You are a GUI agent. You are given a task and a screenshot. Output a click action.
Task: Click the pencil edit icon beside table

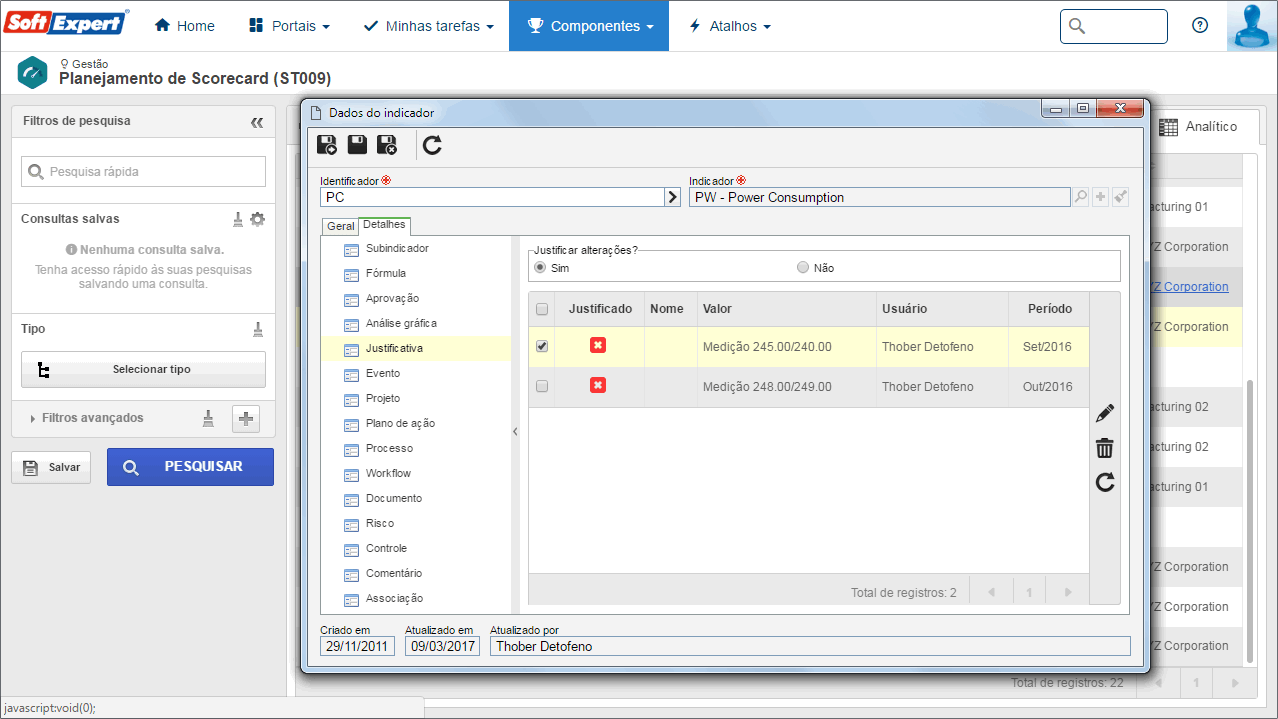tap(1105, 413)
